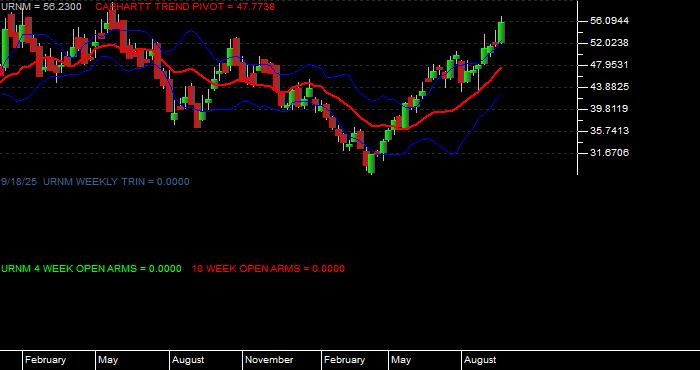The image size is (700, 370).
Task: Click the November label on time axis
Action: pyautogui.click(x=269, y=360)
